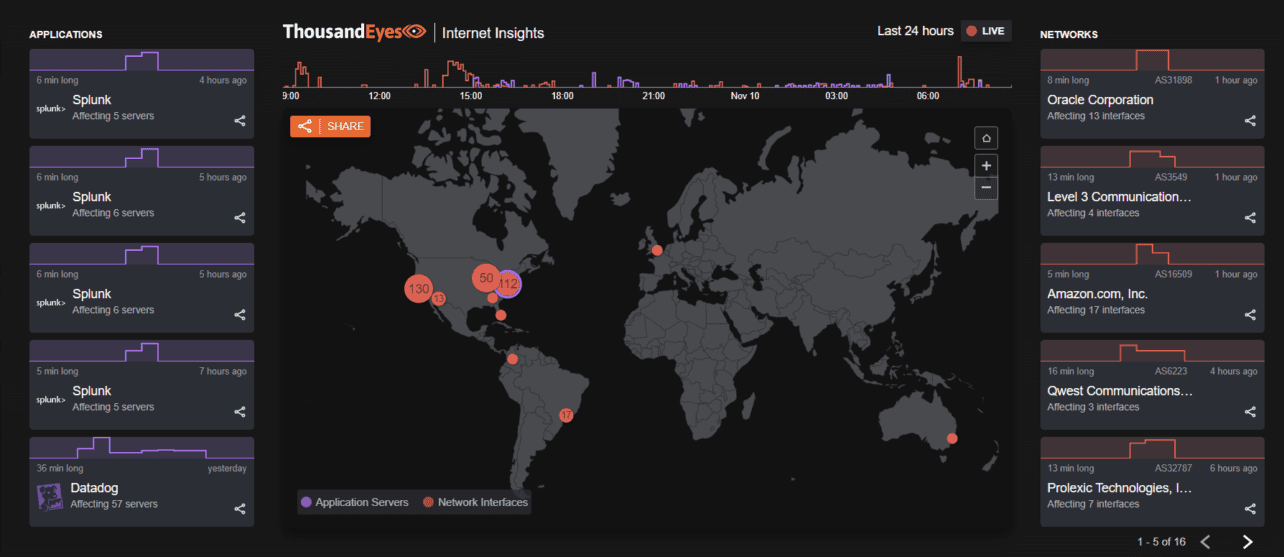Click the AS16509 label
Image resolution: width=1284 pixels, height=557 pixels.
click(1173, 274)
